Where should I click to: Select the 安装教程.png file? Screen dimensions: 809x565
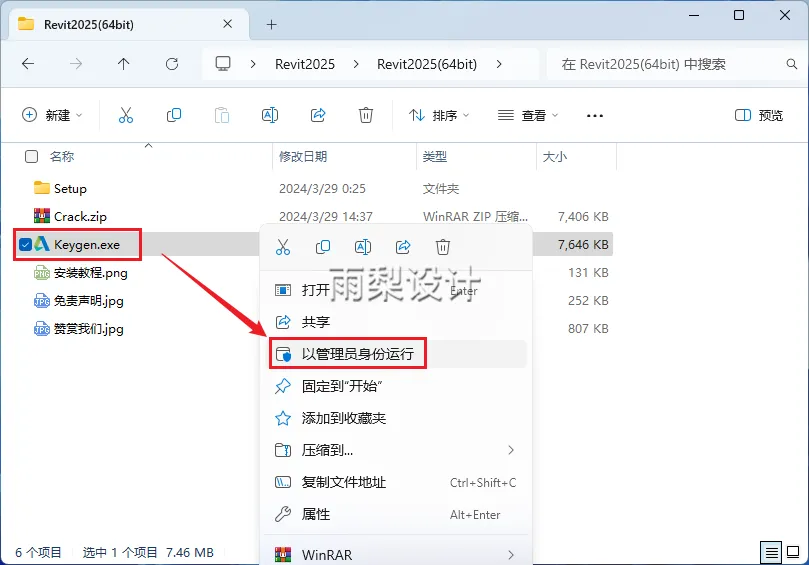click(x=91, y=272)
